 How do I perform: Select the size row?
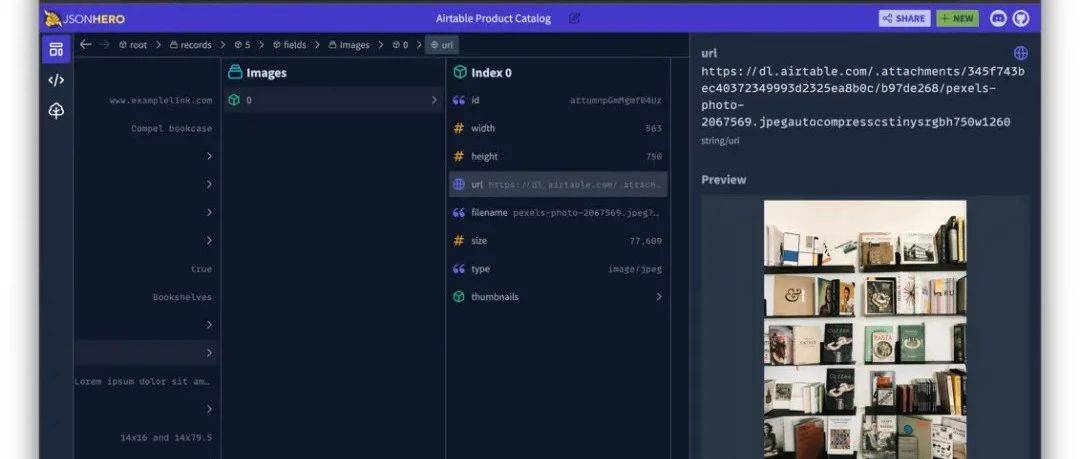(x=558, y=241)
